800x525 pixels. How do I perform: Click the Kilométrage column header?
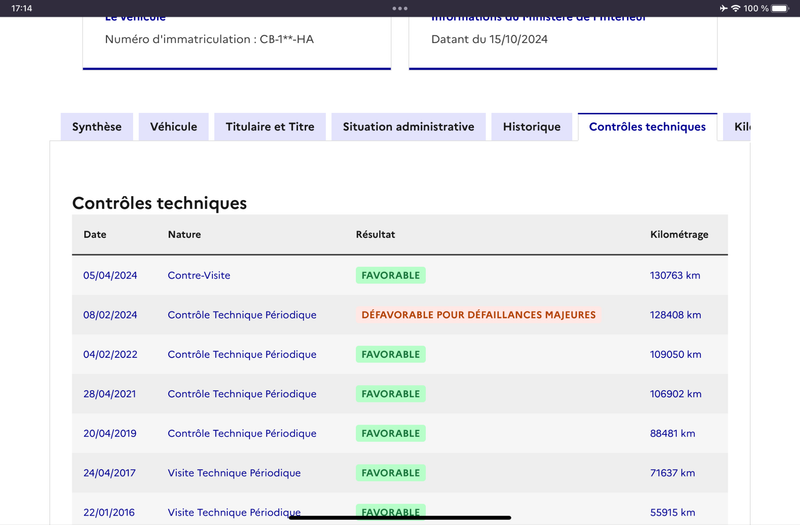click(x=679, y=234)
